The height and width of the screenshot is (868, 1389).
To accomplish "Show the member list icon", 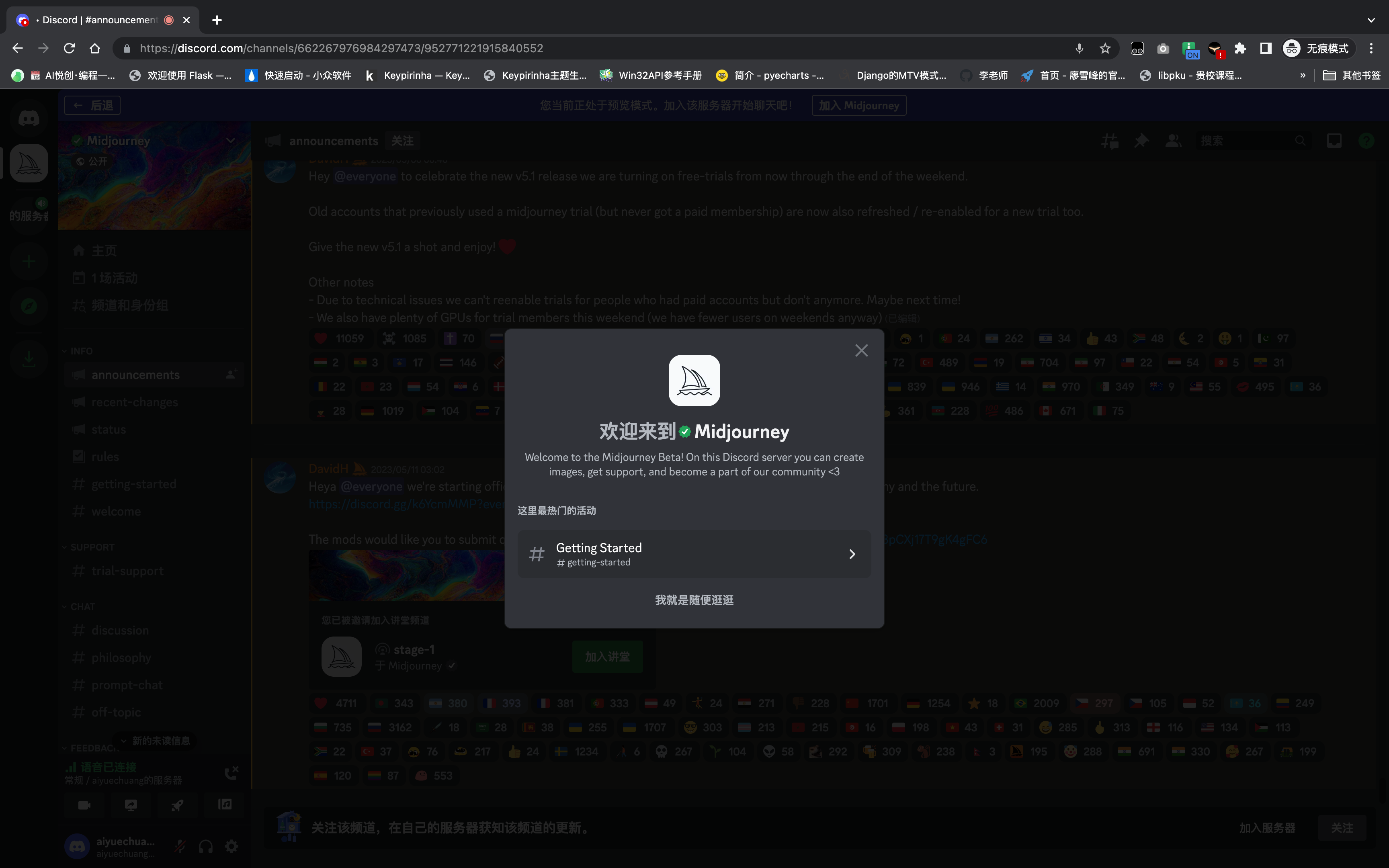I will pyautogui.click(x=1173, y=141).
